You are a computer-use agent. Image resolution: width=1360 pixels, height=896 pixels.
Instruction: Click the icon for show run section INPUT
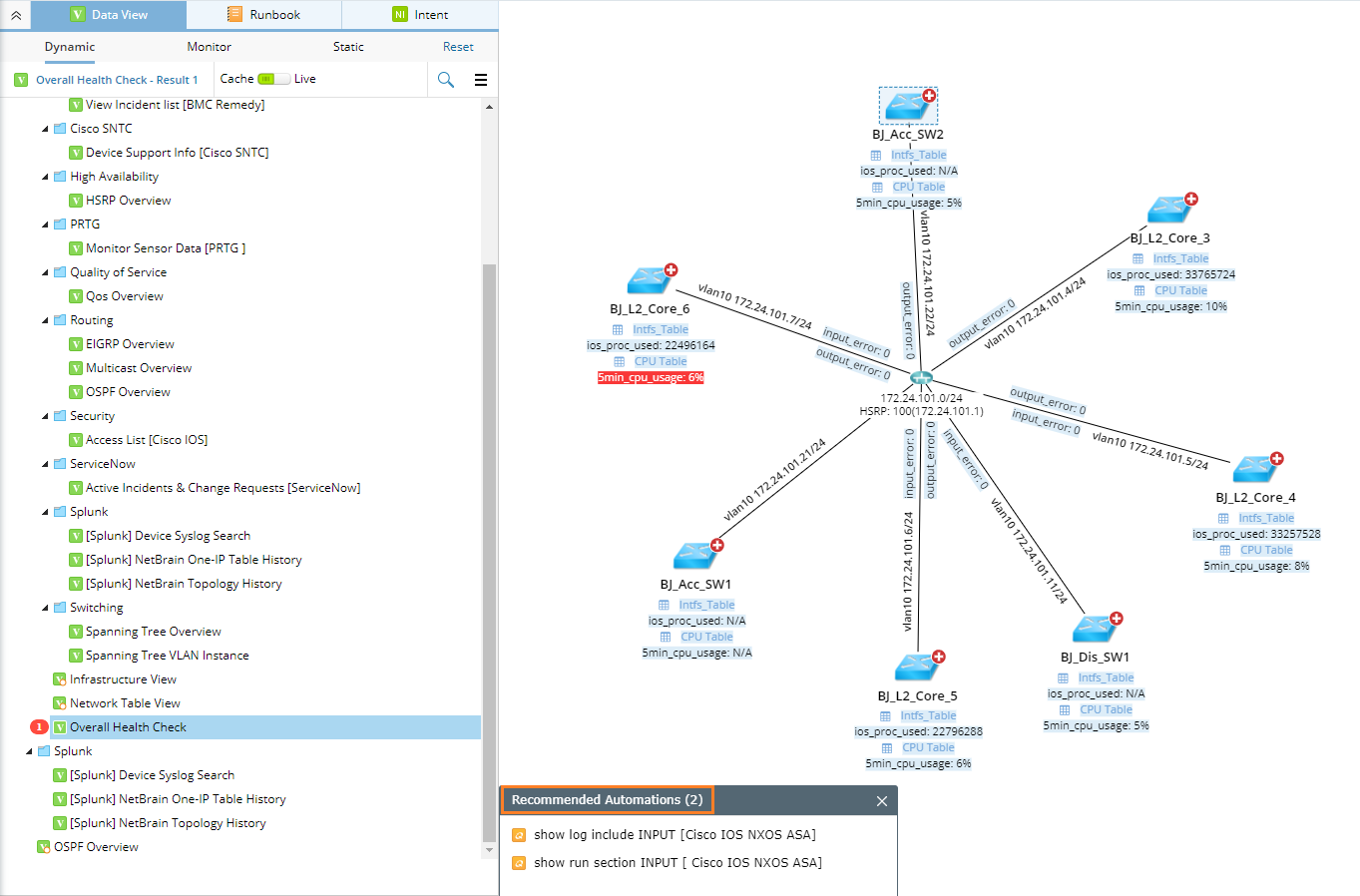[519, 863]
